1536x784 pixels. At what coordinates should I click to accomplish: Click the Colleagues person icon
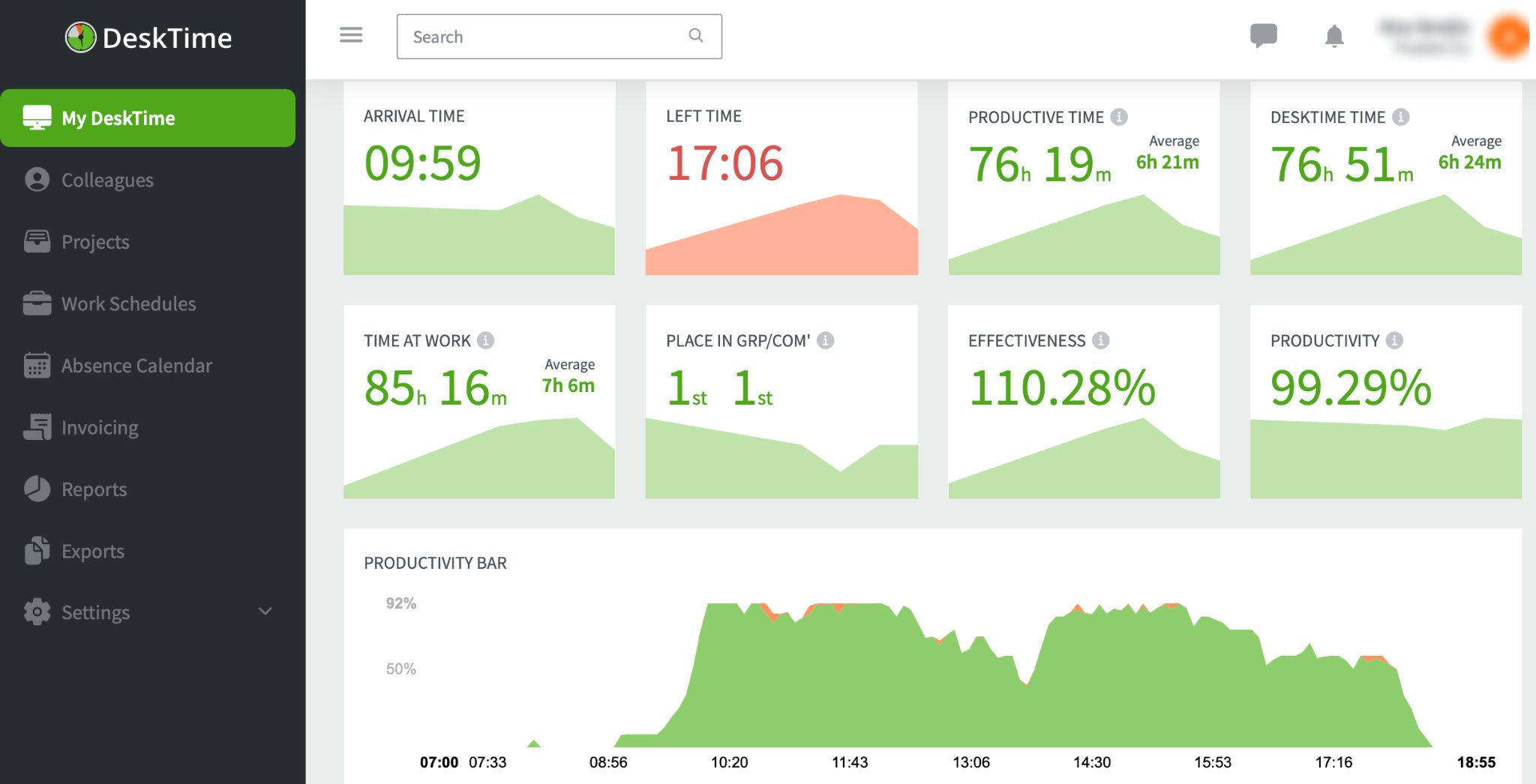click(x=37, y=180)
